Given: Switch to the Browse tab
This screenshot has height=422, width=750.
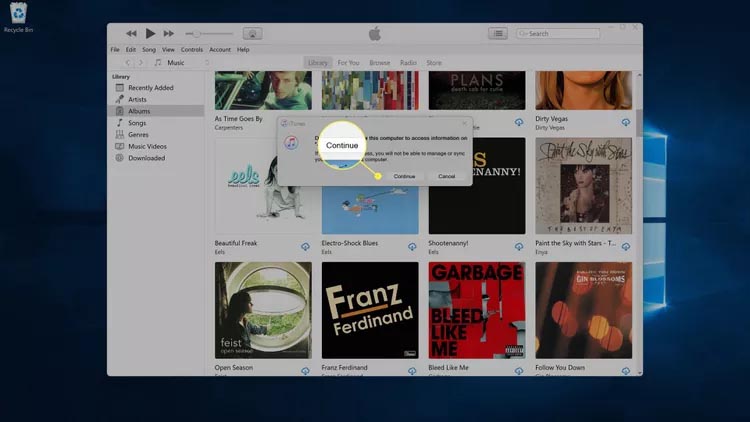Looking at the screenshot, I should point(380,63).
